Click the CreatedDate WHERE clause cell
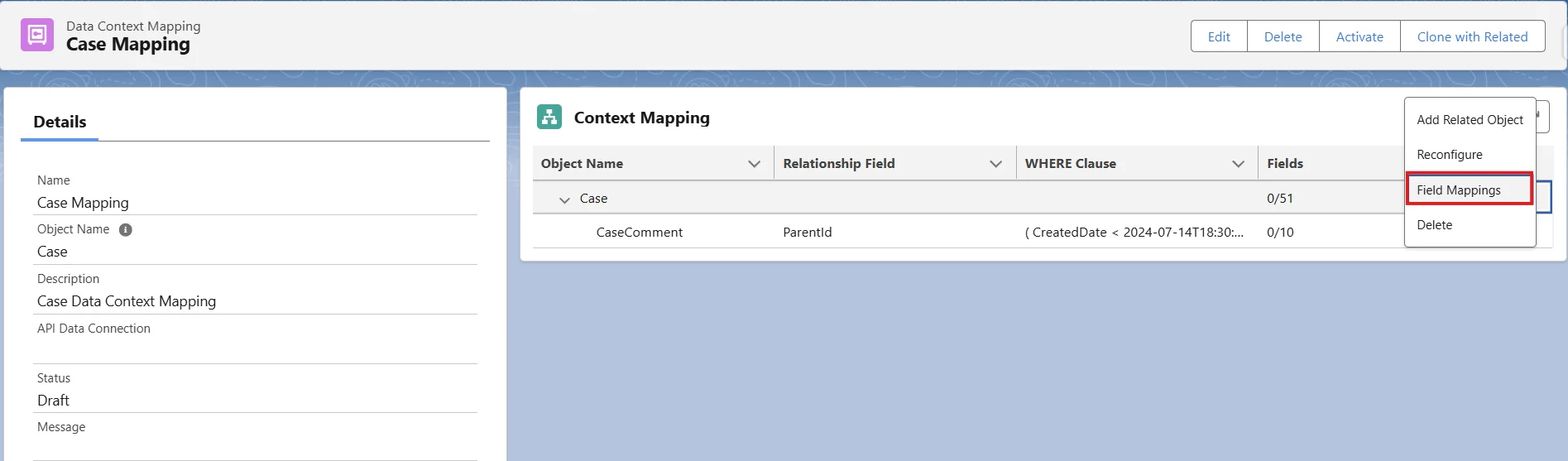The image size is (1568, 461). click(1134, 233)
